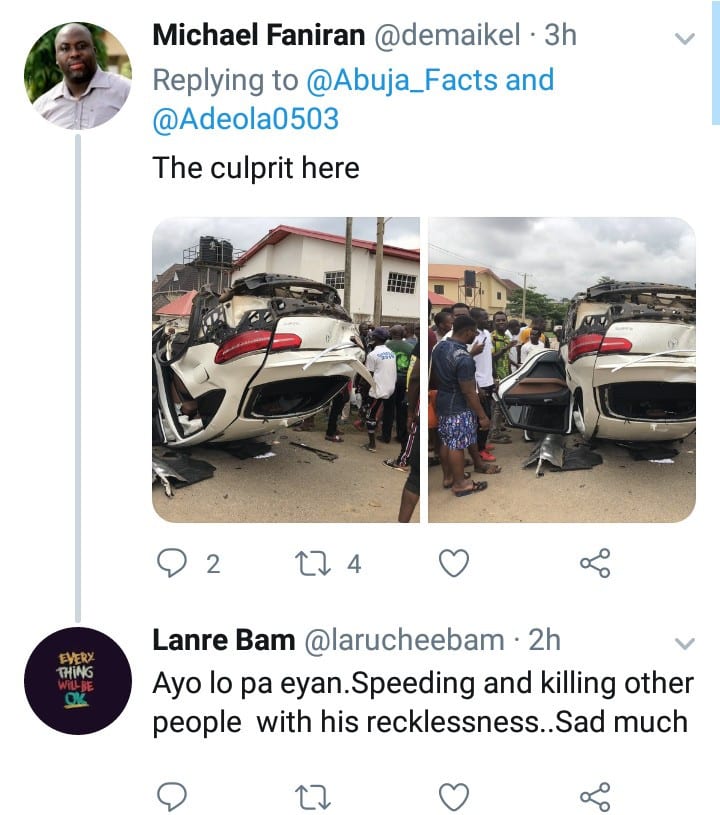Image resolution: width=720 pixels, height=815 pixels.
Task: Reply to Lanre Bam's tweet
Action: click(174, 796)
